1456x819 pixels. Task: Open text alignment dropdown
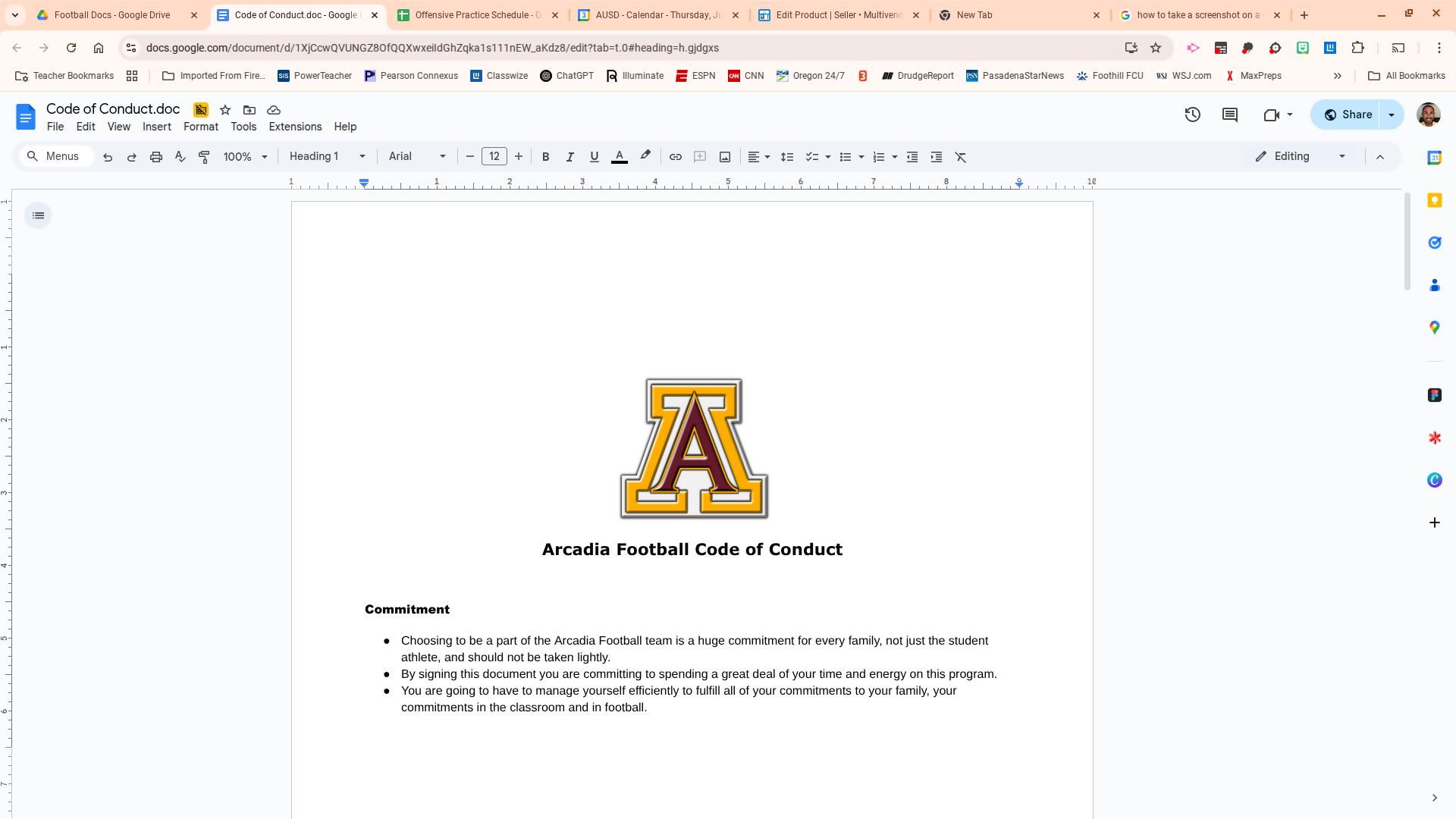point(759,157)
